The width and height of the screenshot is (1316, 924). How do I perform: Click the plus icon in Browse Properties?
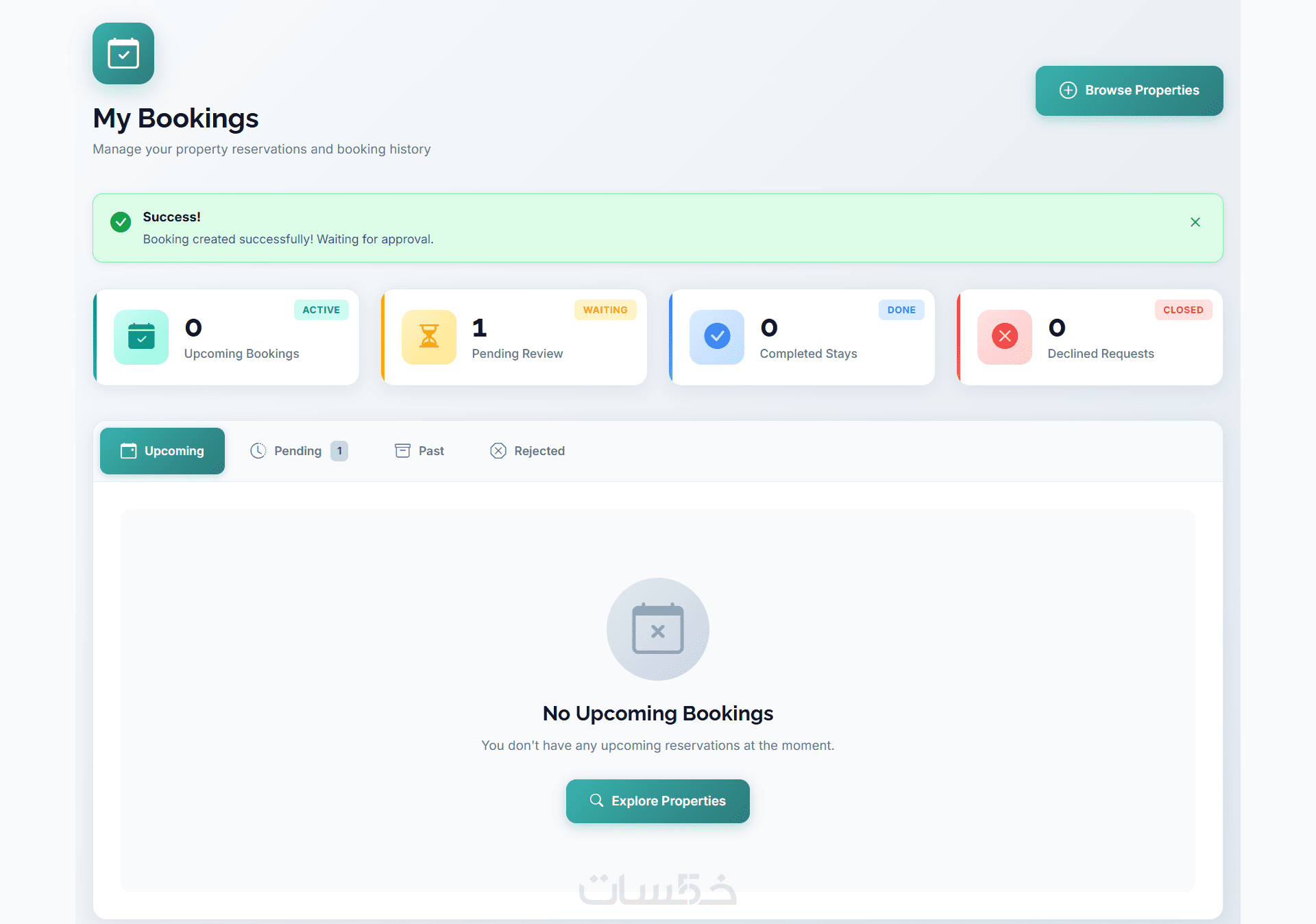point(1068,90)
